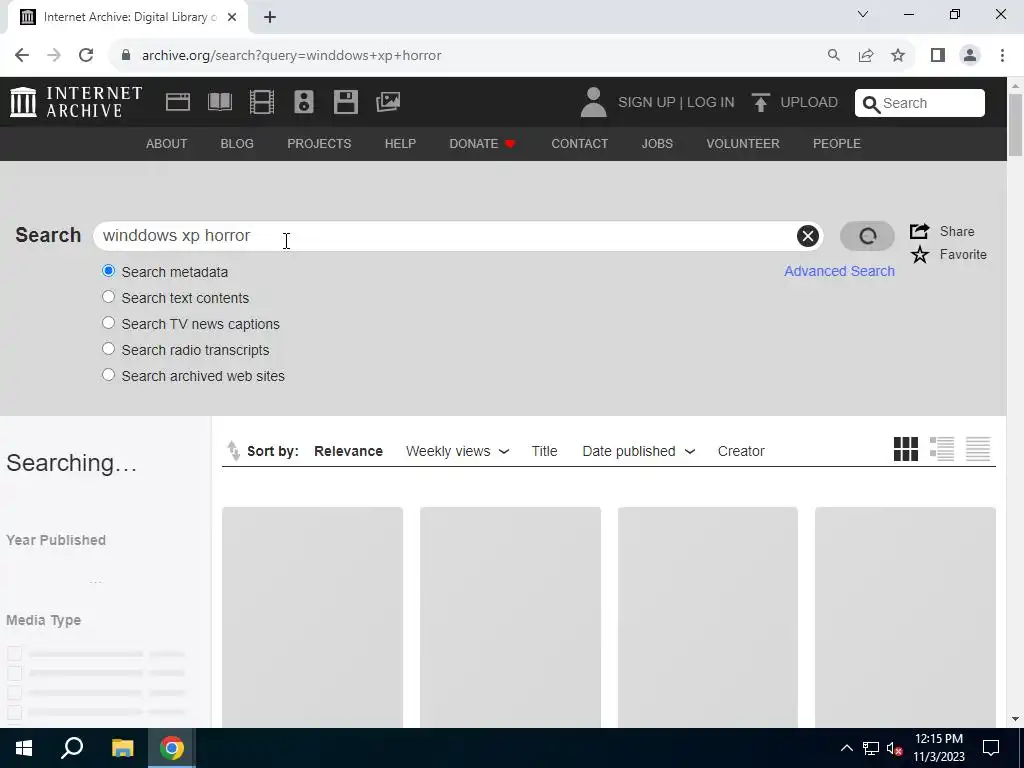Open the PEOPLE menu item
The height and width of the screenshot is (768, 1024).
coord(837,144)
